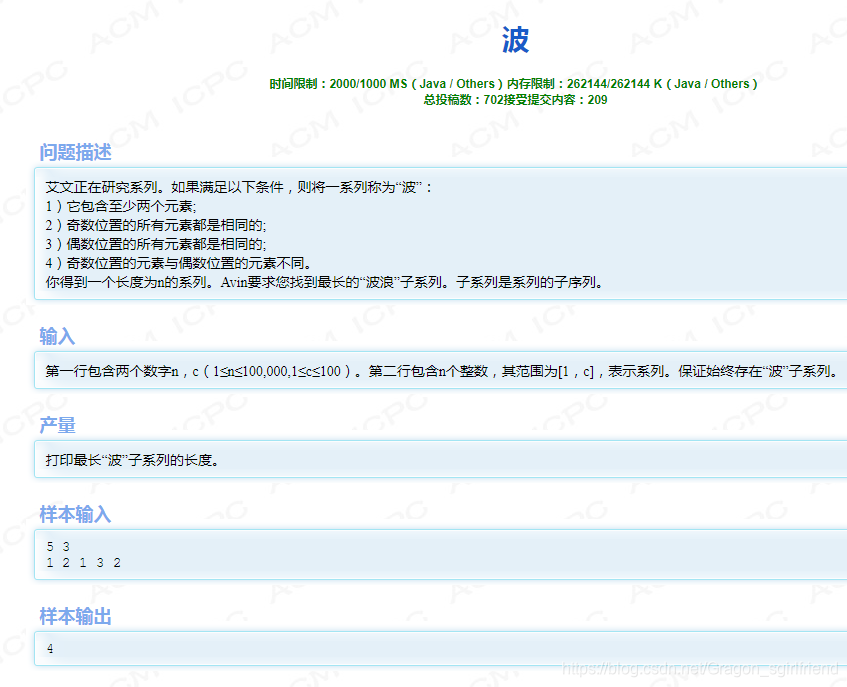Click the sentence starting with 你得到一个长度为n的系列
Viewport: 847px width, 687px height.
point(324,282)
